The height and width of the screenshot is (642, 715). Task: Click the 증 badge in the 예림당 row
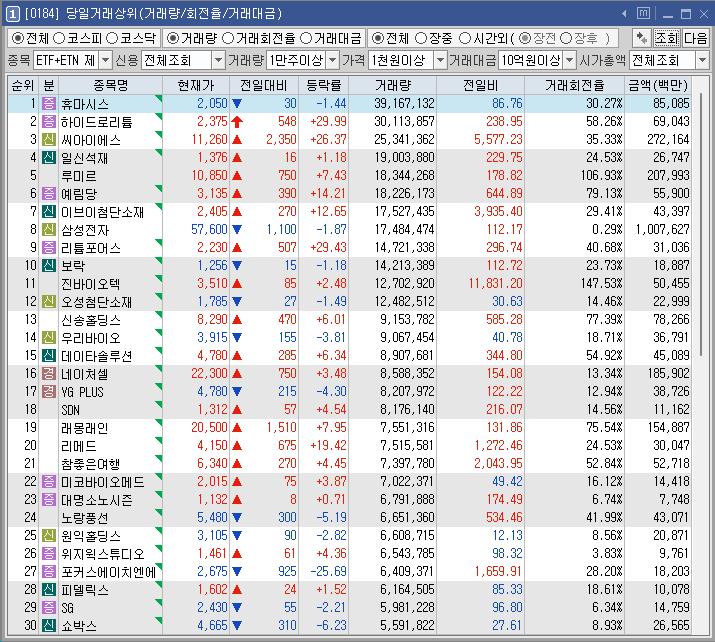(x=49, y=193)
